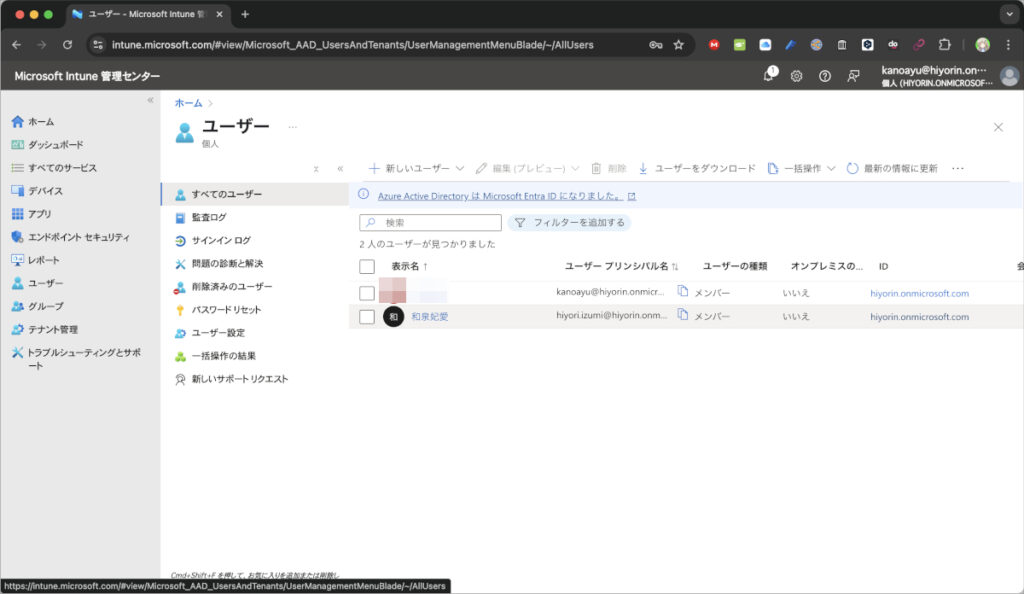
Task: Open hiyorin.onmicrosoft.com link in 和泉妃愛 row
Action: (920, 317)
